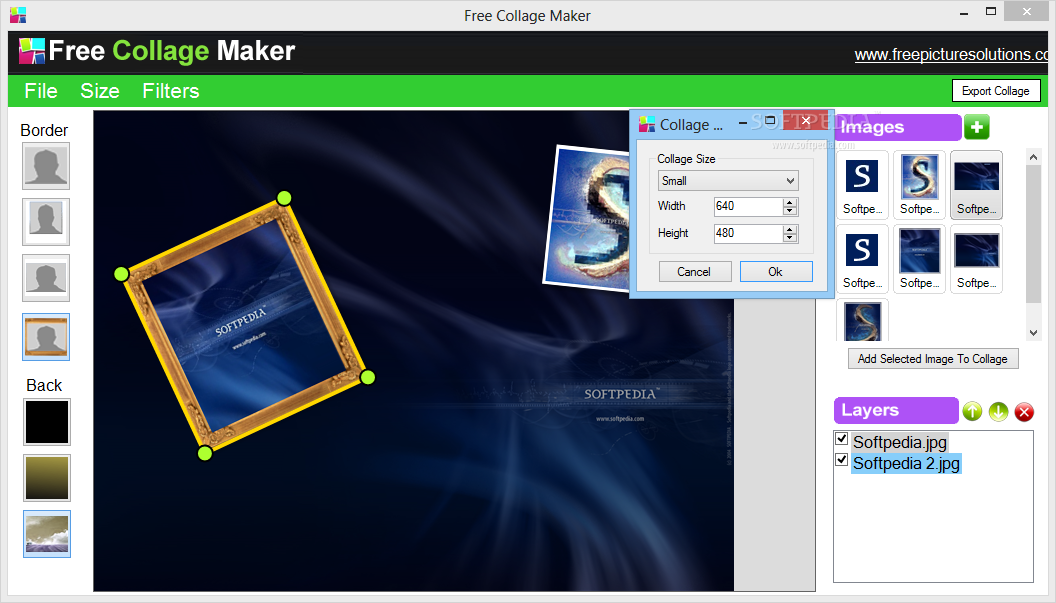This screenshot has width=1056, height=603.
Task: Toggle visibility of Softpedia 2.jpg layer
Action: coord(841,459)
